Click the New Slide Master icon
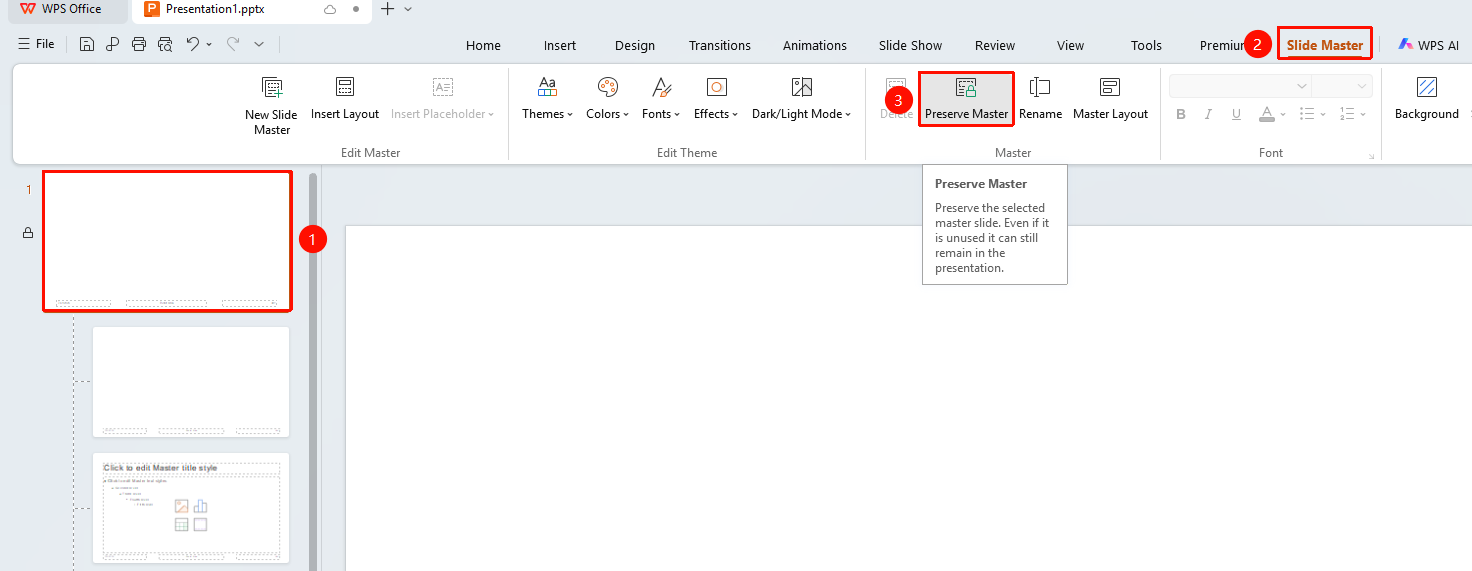Screen dimensions: 1472x571 [x=271, y=87]
